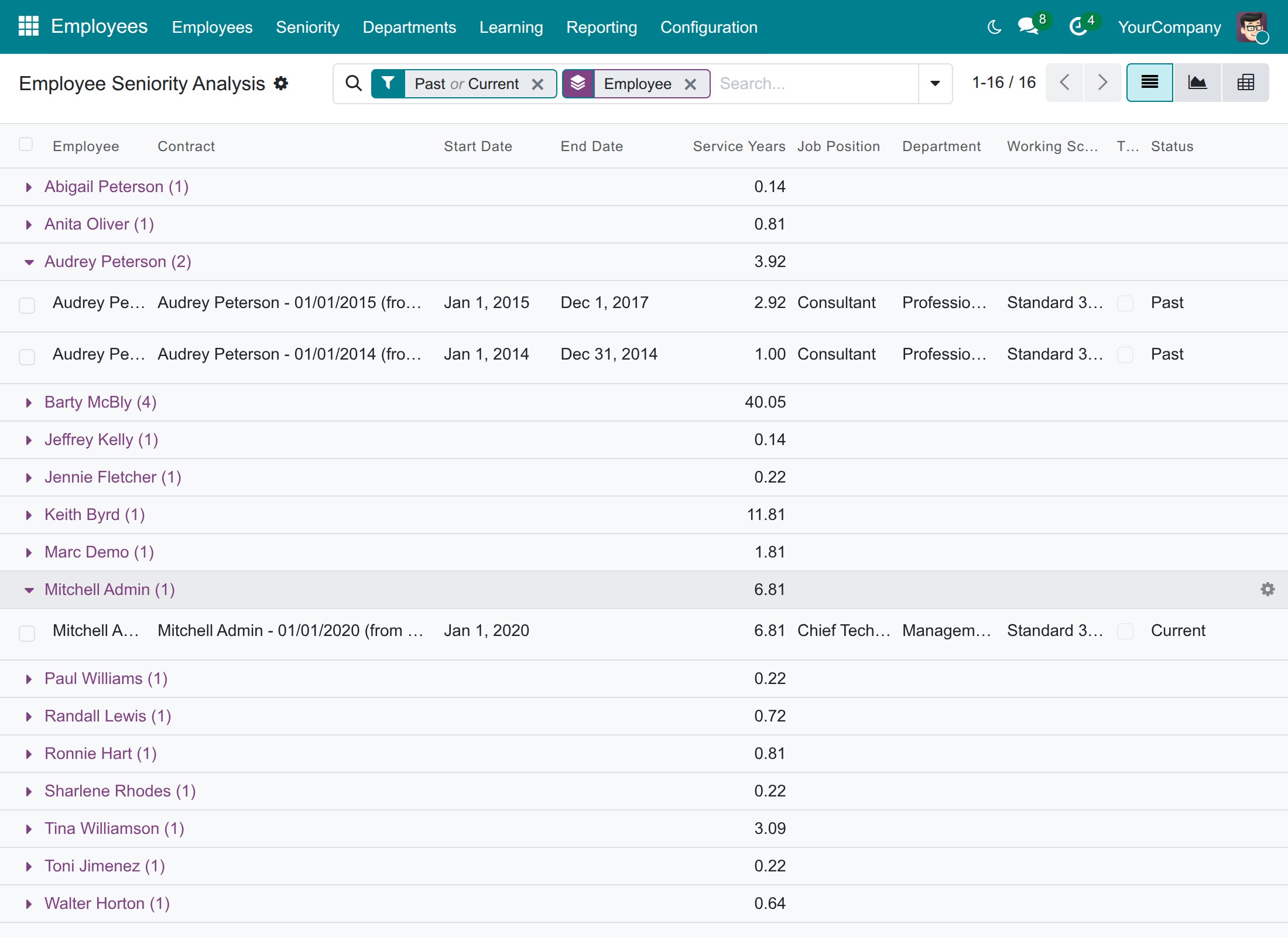The image size is (1288, 937).
Task: Tick the select-all checkbox in header
Action: click(26, 144)
